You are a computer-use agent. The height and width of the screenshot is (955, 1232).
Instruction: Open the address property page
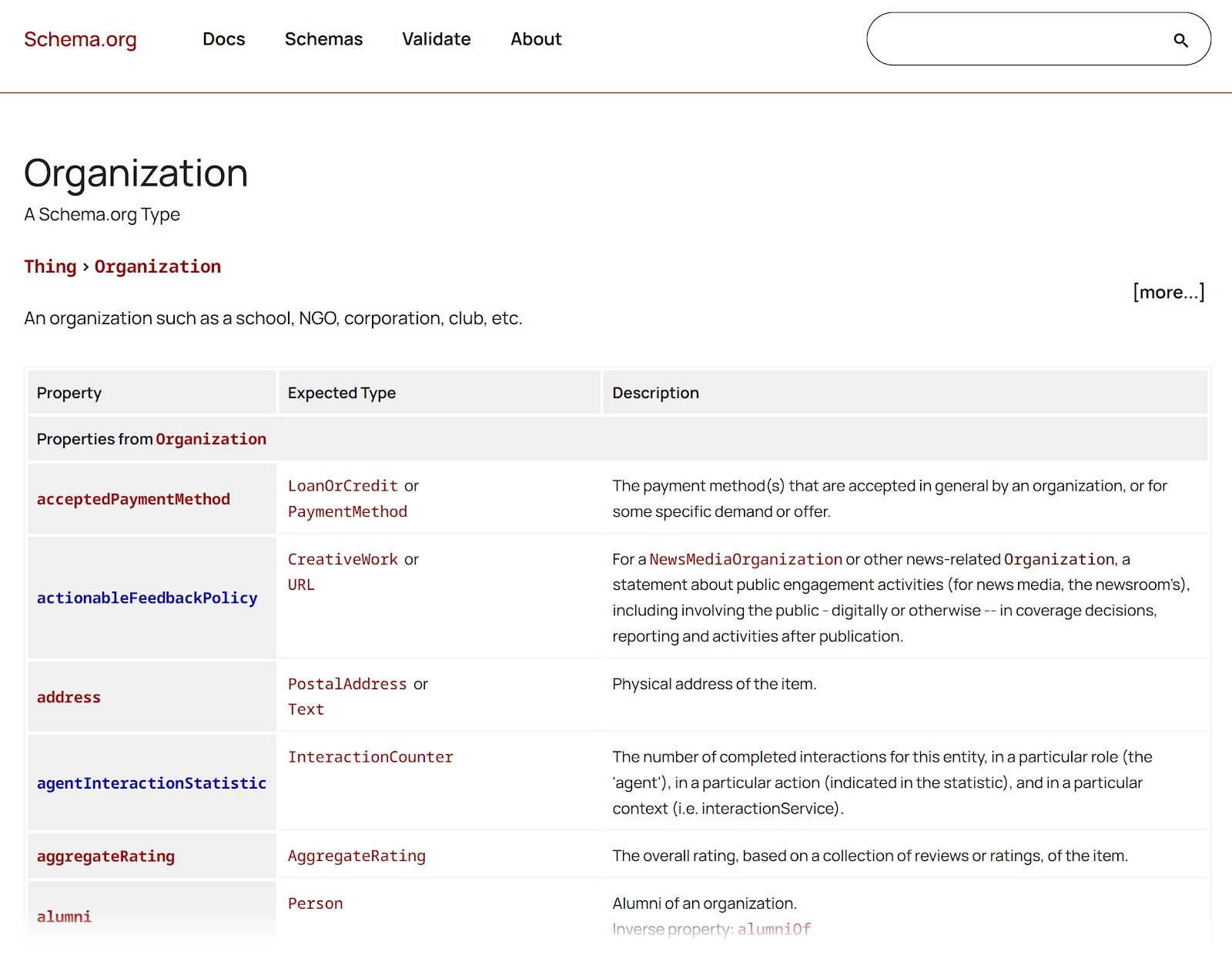pyautogui.click(x=69, y=697)
